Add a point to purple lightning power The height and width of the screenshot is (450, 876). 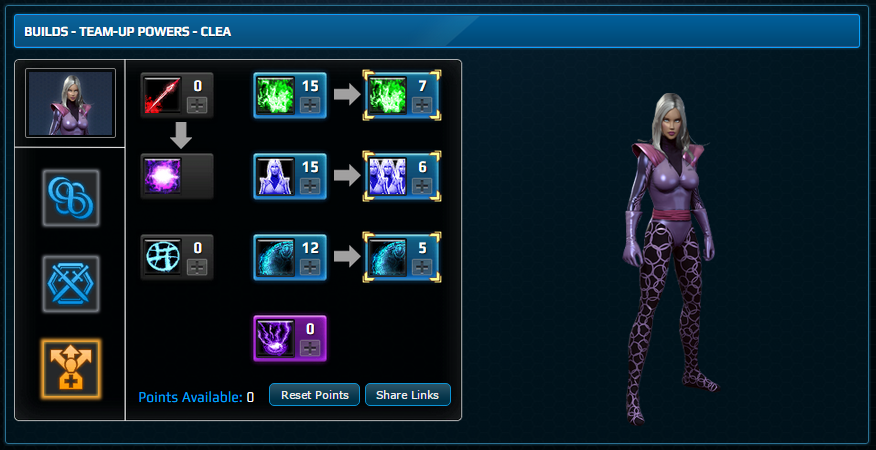[310, 348]
